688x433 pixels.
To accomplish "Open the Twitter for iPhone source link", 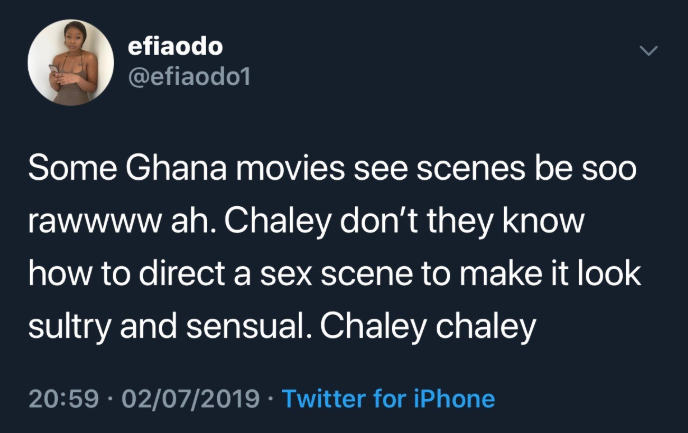I will [389, 399].
